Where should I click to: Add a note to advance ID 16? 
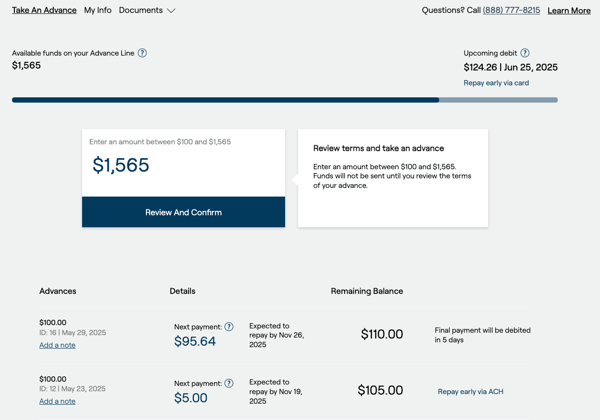pos(57,345)
